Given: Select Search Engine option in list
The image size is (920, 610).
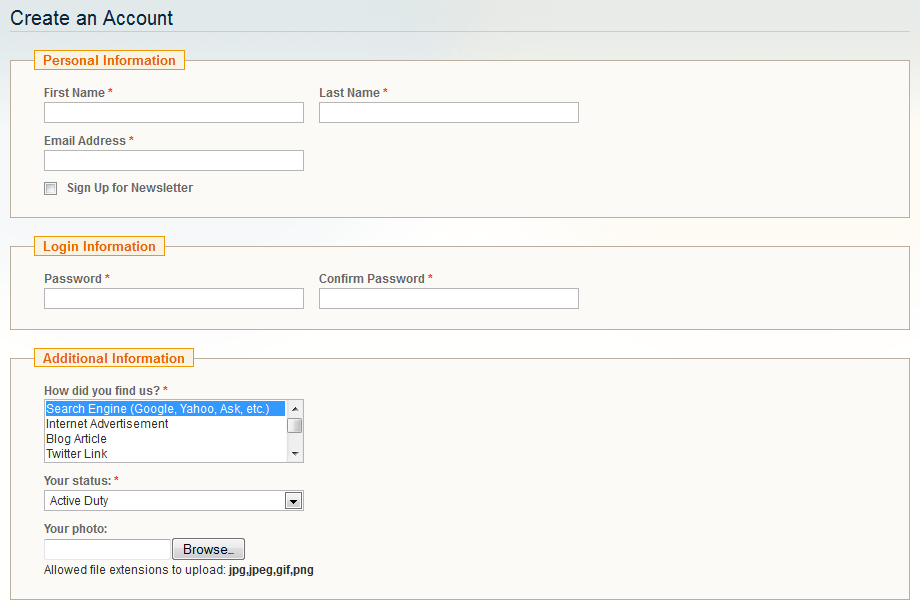Looking at the screenshot, I should [165, 409].
